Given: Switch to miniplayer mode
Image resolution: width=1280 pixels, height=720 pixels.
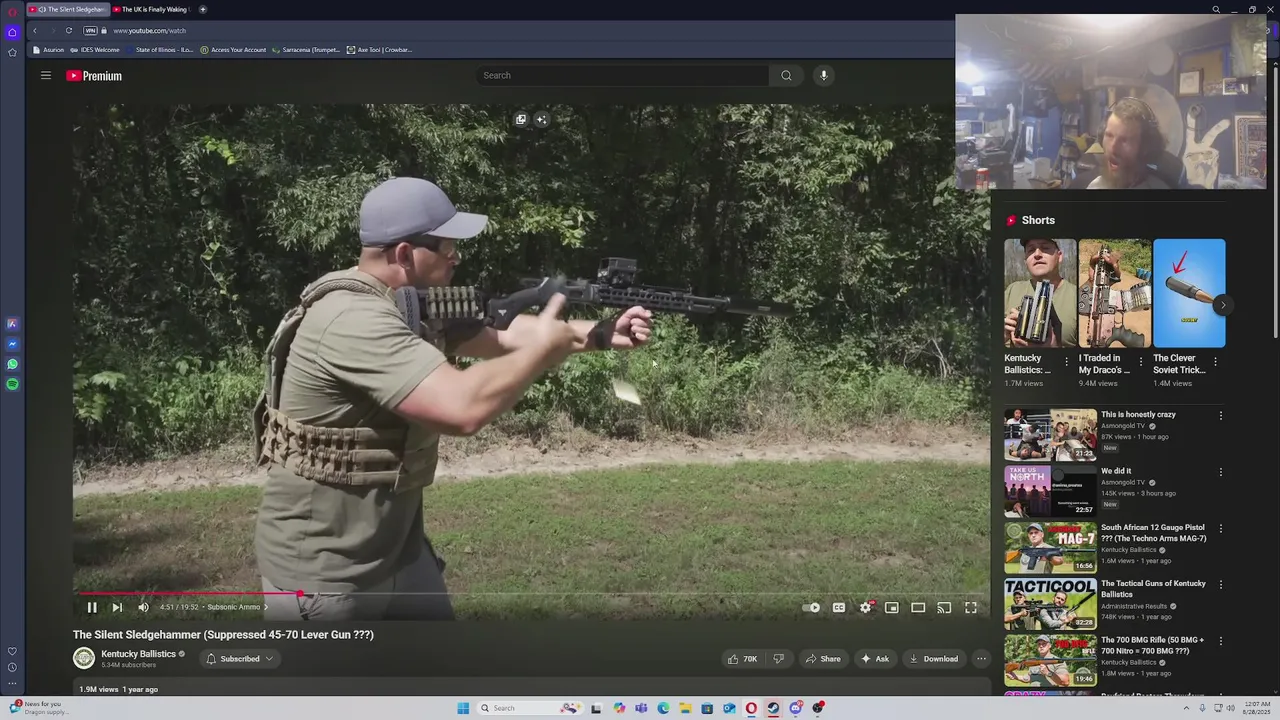Looking at the screenshot, I should pos(892,607).
